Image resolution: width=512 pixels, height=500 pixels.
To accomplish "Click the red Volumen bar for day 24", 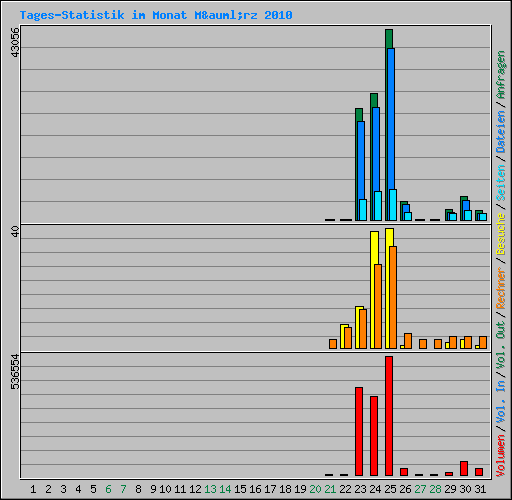I will [374, 436].
